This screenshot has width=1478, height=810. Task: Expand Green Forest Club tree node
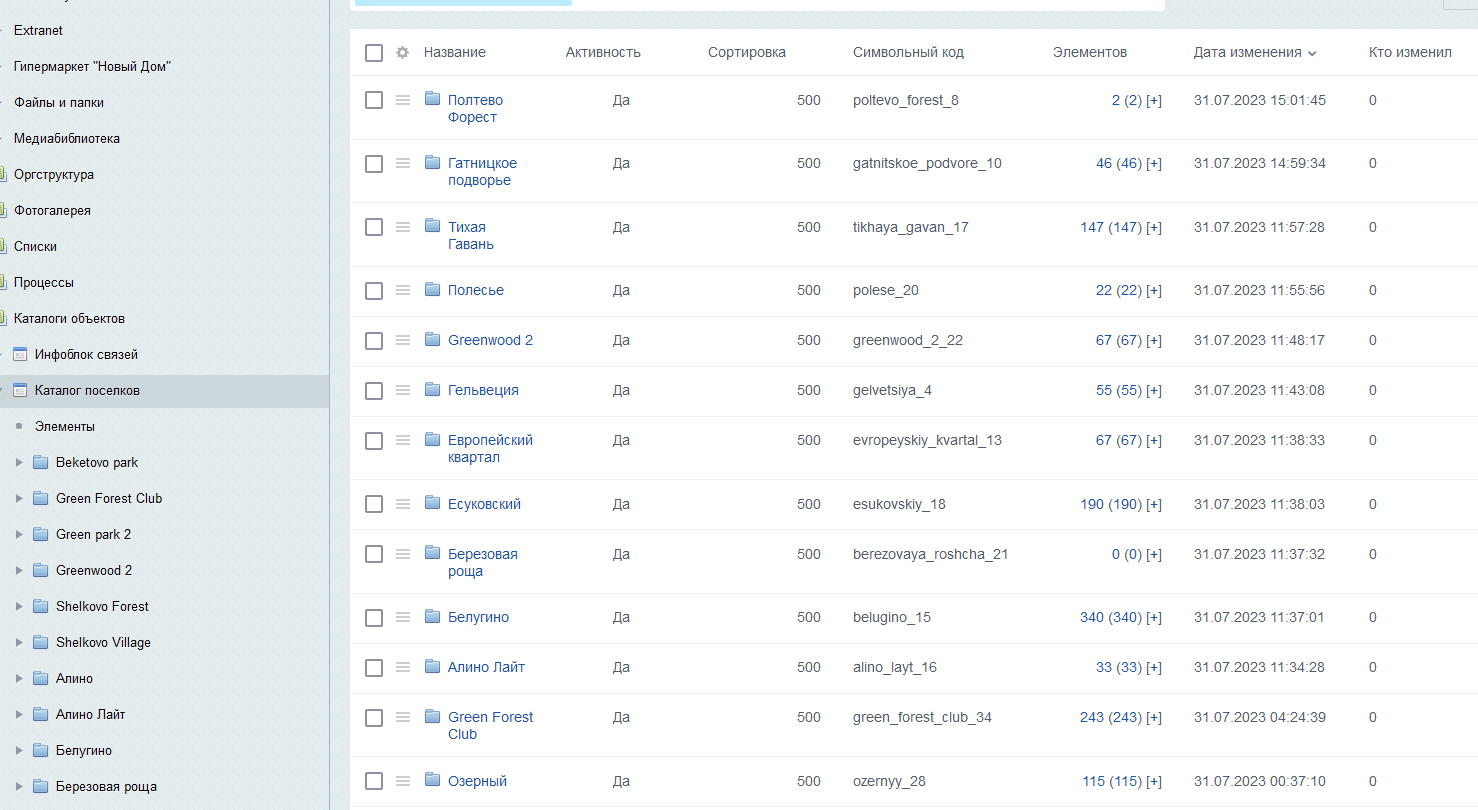click(19, 498)
